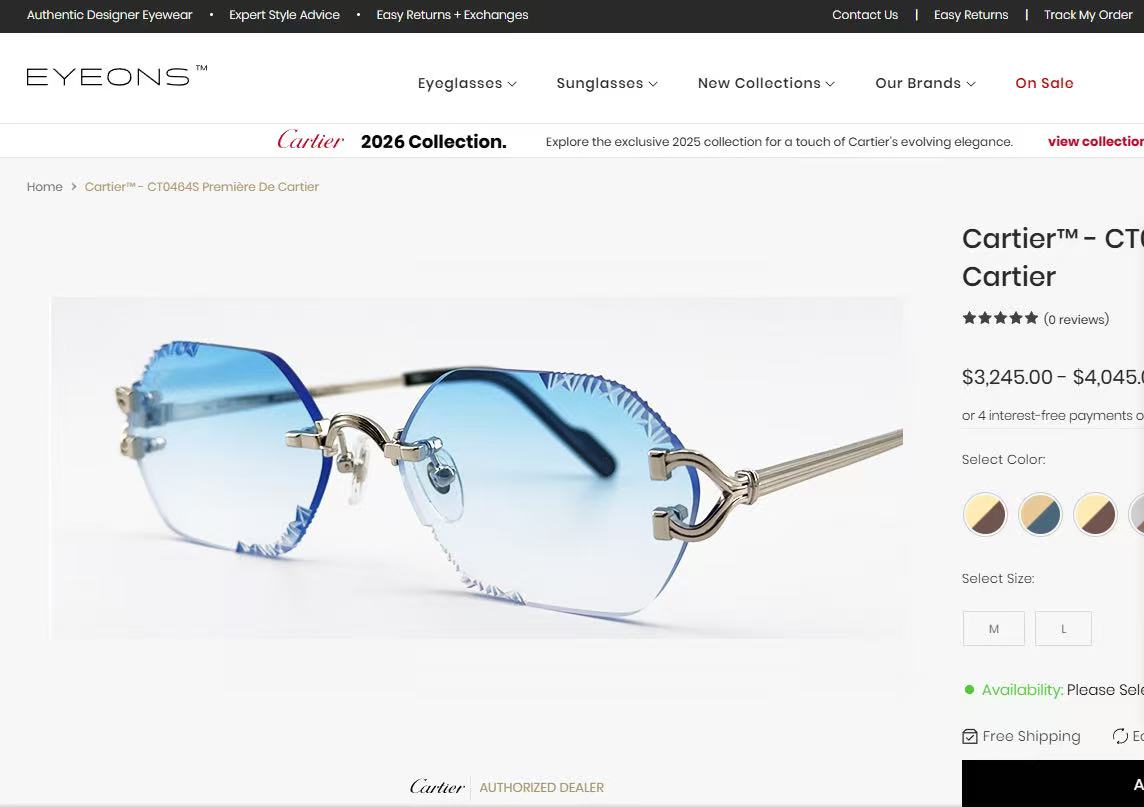Select size M option
This screenshot has width=1144, height=807.
[994, 628]
